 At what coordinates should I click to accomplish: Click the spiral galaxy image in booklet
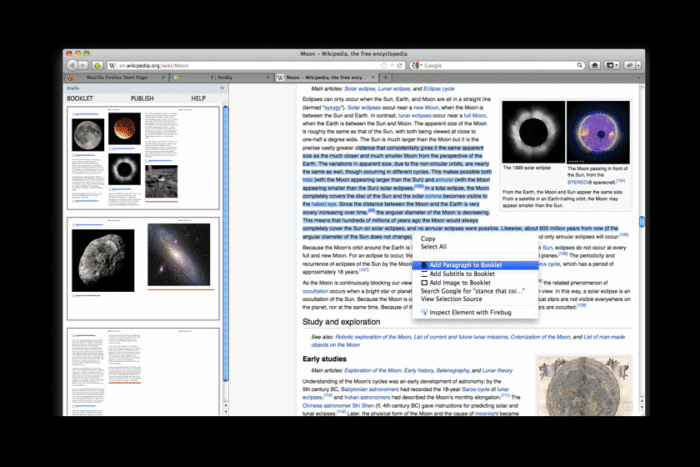(x=179, y=255)
